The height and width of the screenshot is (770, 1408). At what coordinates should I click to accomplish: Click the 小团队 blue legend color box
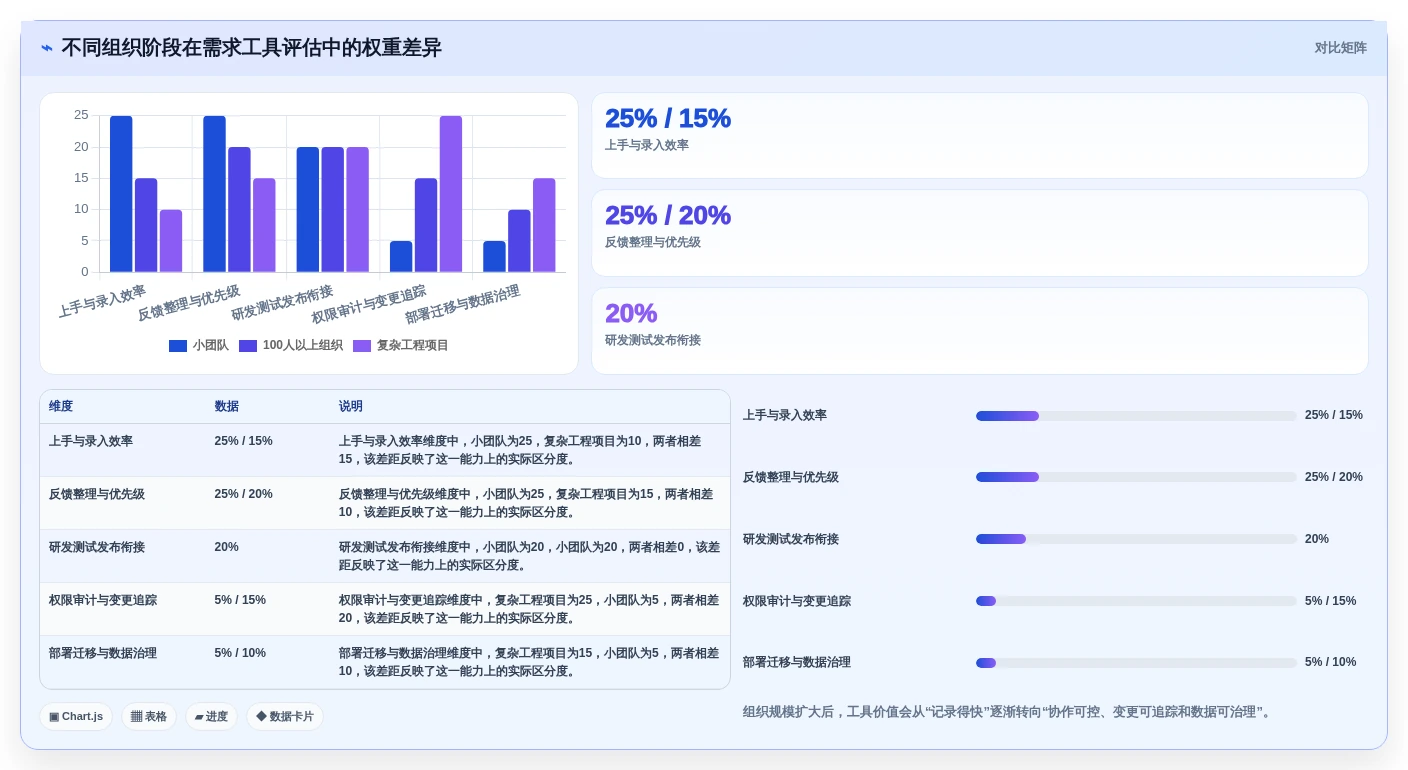(178, 345)
